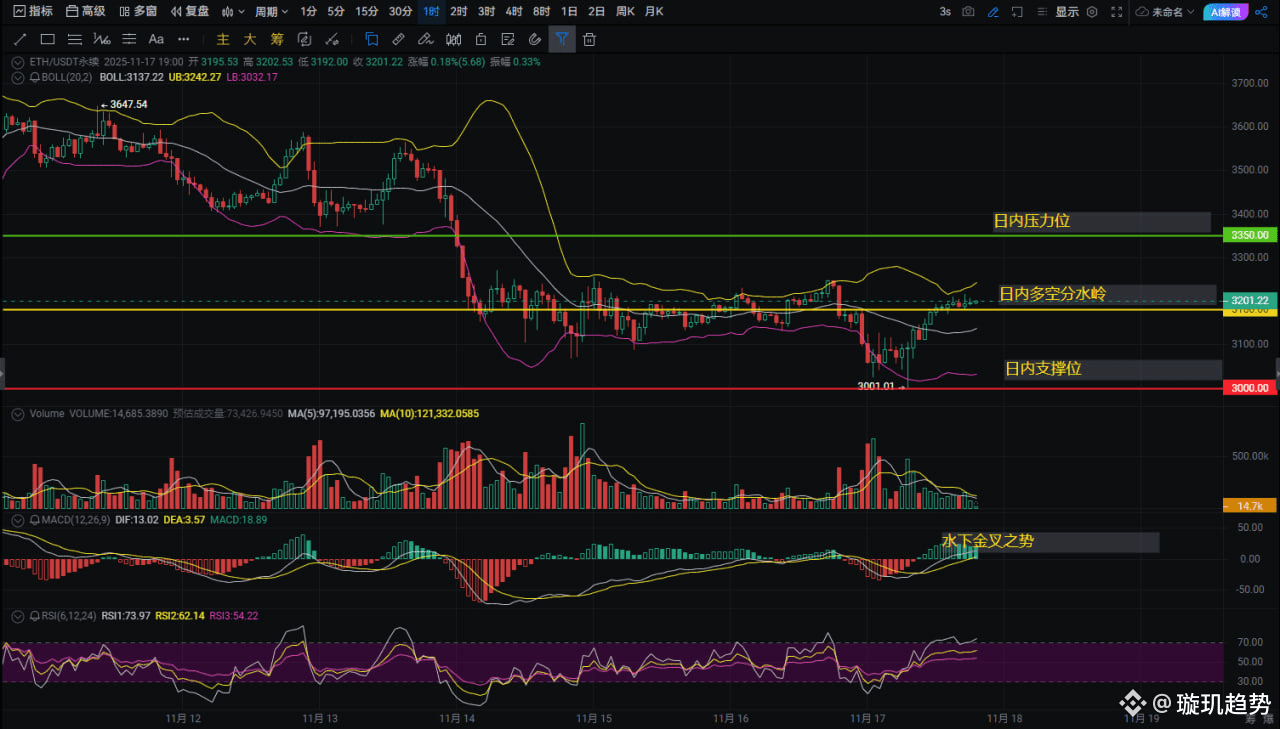Enter fullscreen chart mode
This screenshot has width=1280, height=729.
pyautogui.click(x=1116, y=11)
